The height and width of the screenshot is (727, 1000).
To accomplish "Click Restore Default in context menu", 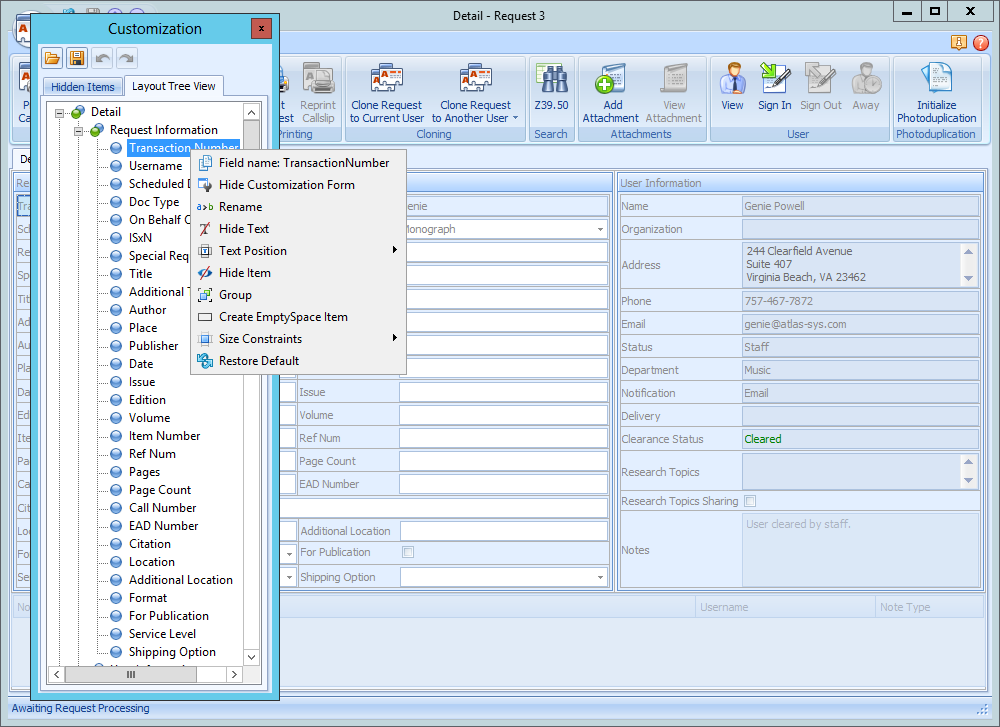I will pos(259,361).
